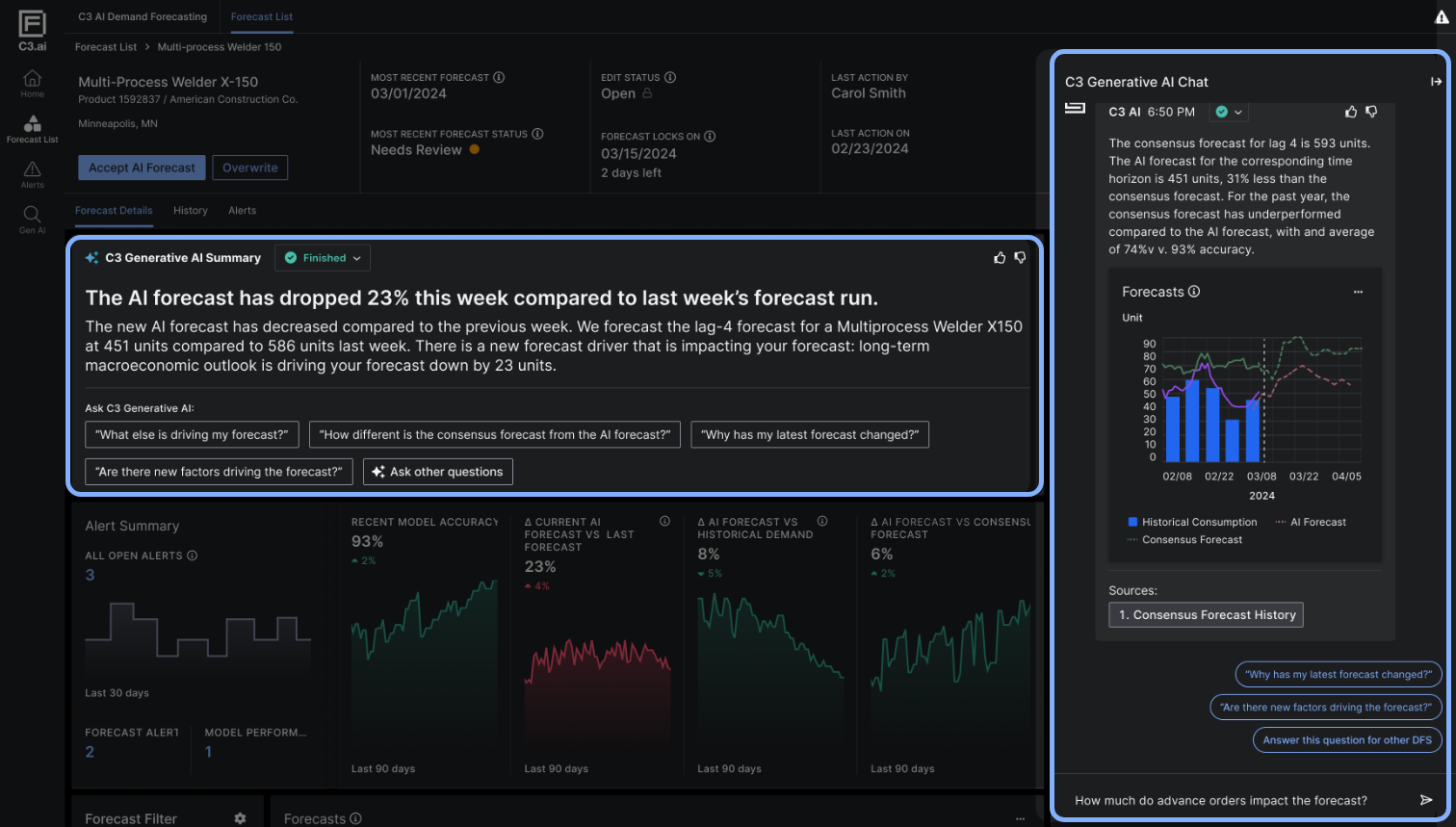The width and height of the screenshot is (1456, 827).
Task: Show info for bottom Forecasts panel
Action: click(x=355, y=818)
